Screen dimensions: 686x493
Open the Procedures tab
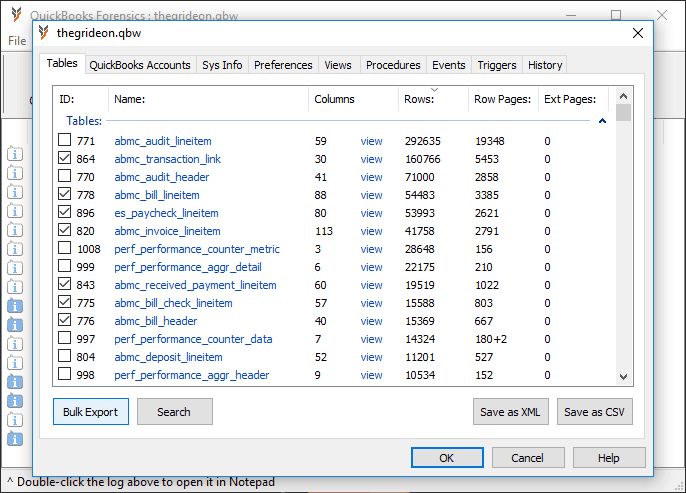point(393,65)
